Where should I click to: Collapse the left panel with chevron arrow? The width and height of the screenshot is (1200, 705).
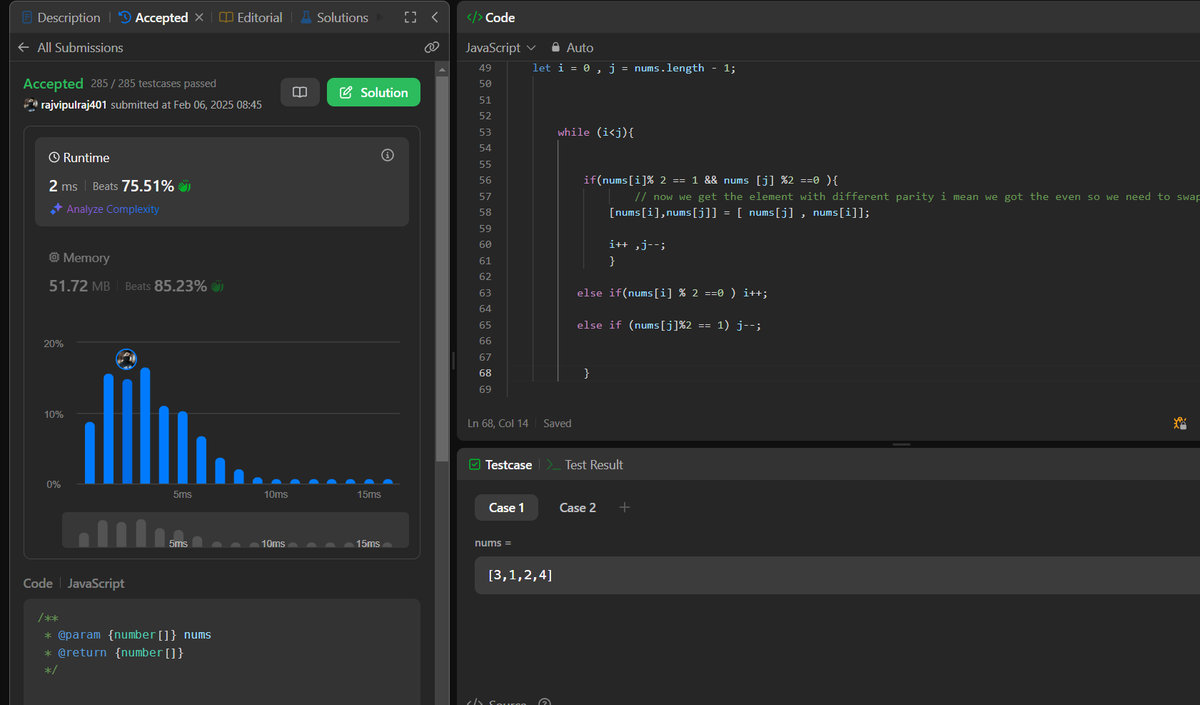434,17
